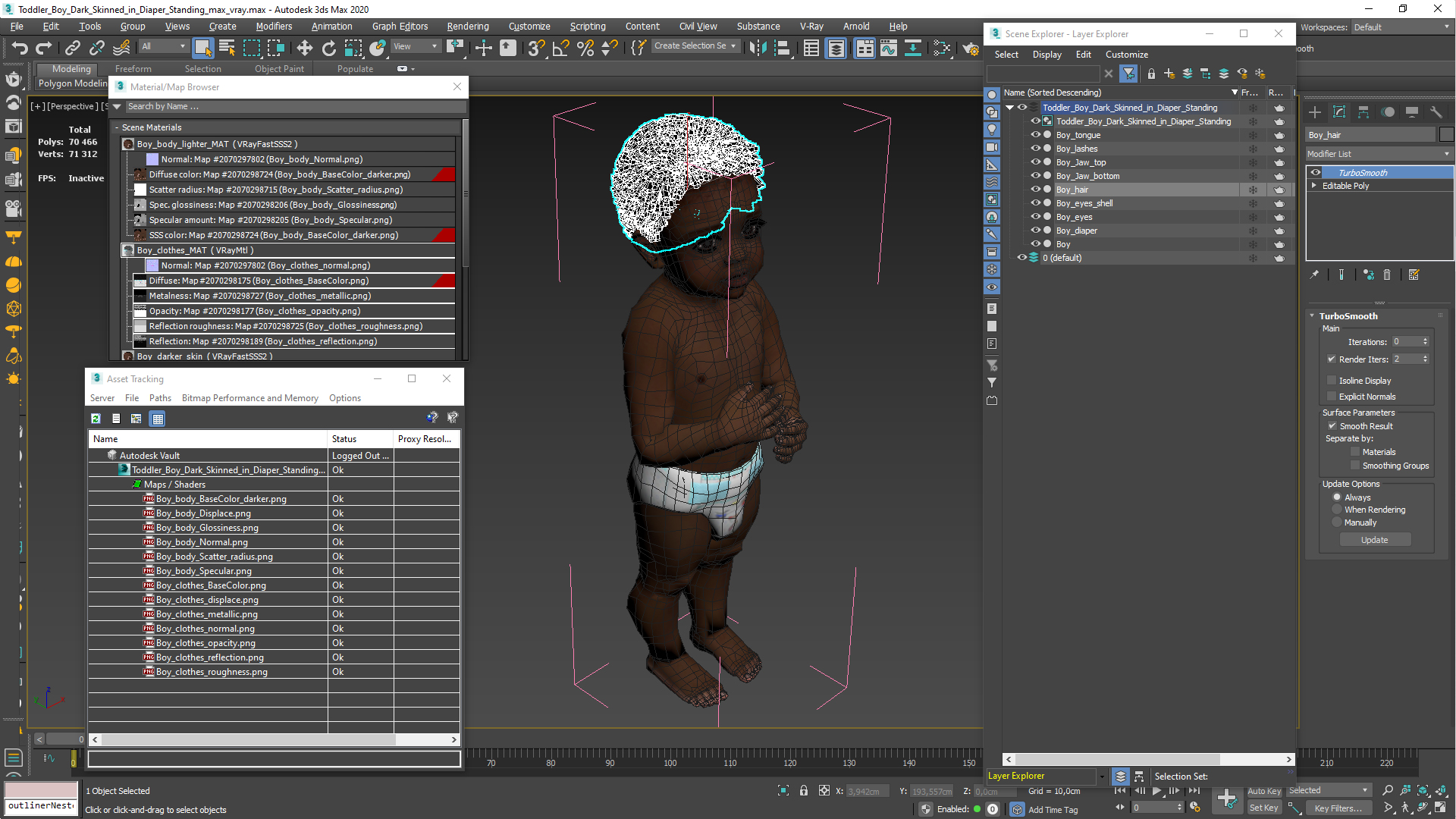The height and width of the screenshot is (819, 1456).
Task: Open Bitmap Performance and Memory menu
Action: 249,398
